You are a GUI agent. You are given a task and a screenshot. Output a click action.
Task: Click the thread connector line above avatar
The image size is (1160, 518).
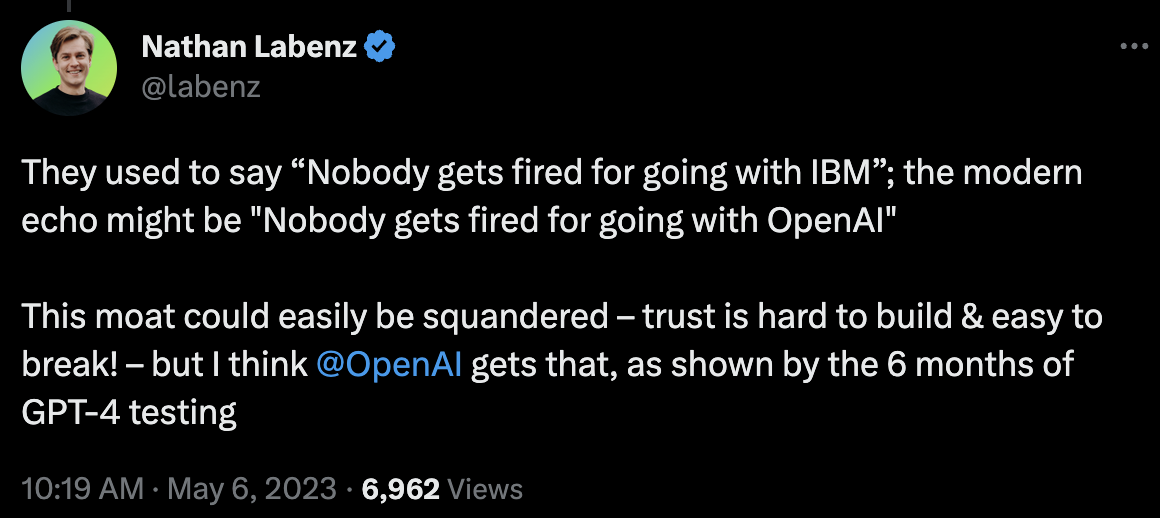tap(69, 6)
